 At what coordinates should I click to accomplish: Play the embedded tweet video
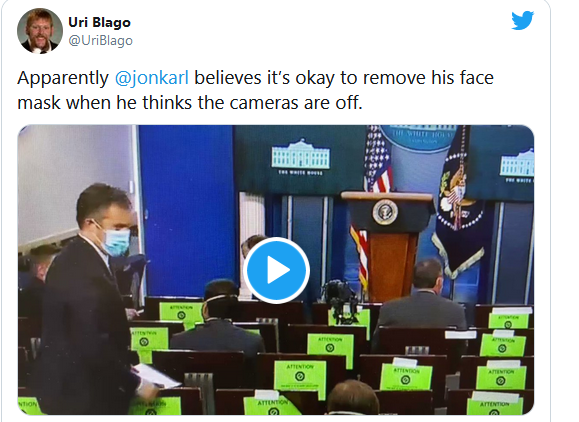coord(276,270)
